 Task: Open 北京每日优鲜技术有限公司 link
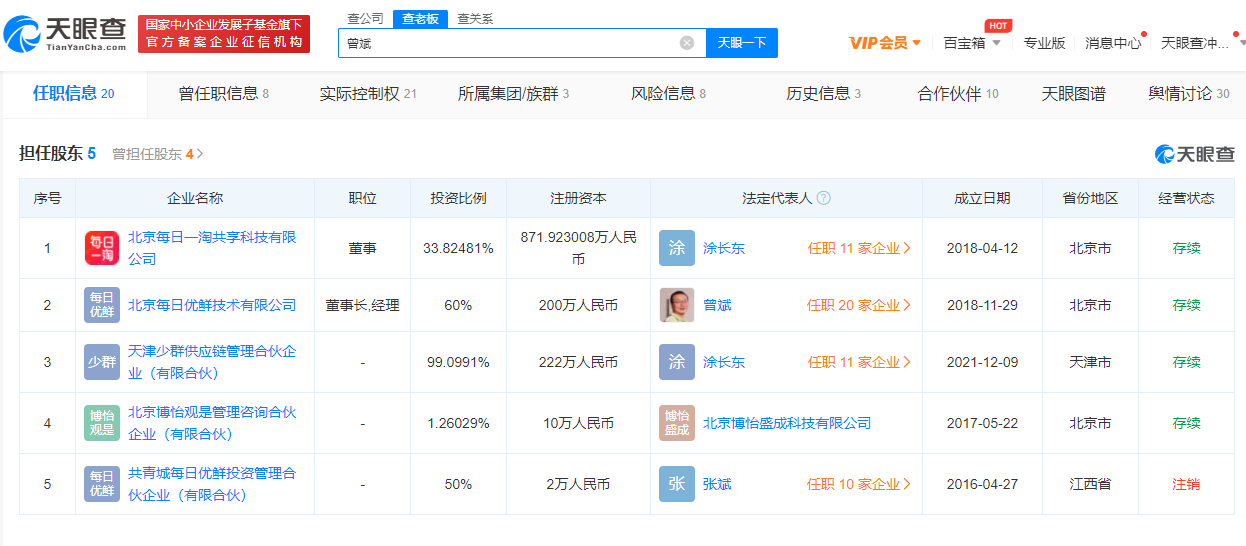pyautogui.click(x=212, y=305)
